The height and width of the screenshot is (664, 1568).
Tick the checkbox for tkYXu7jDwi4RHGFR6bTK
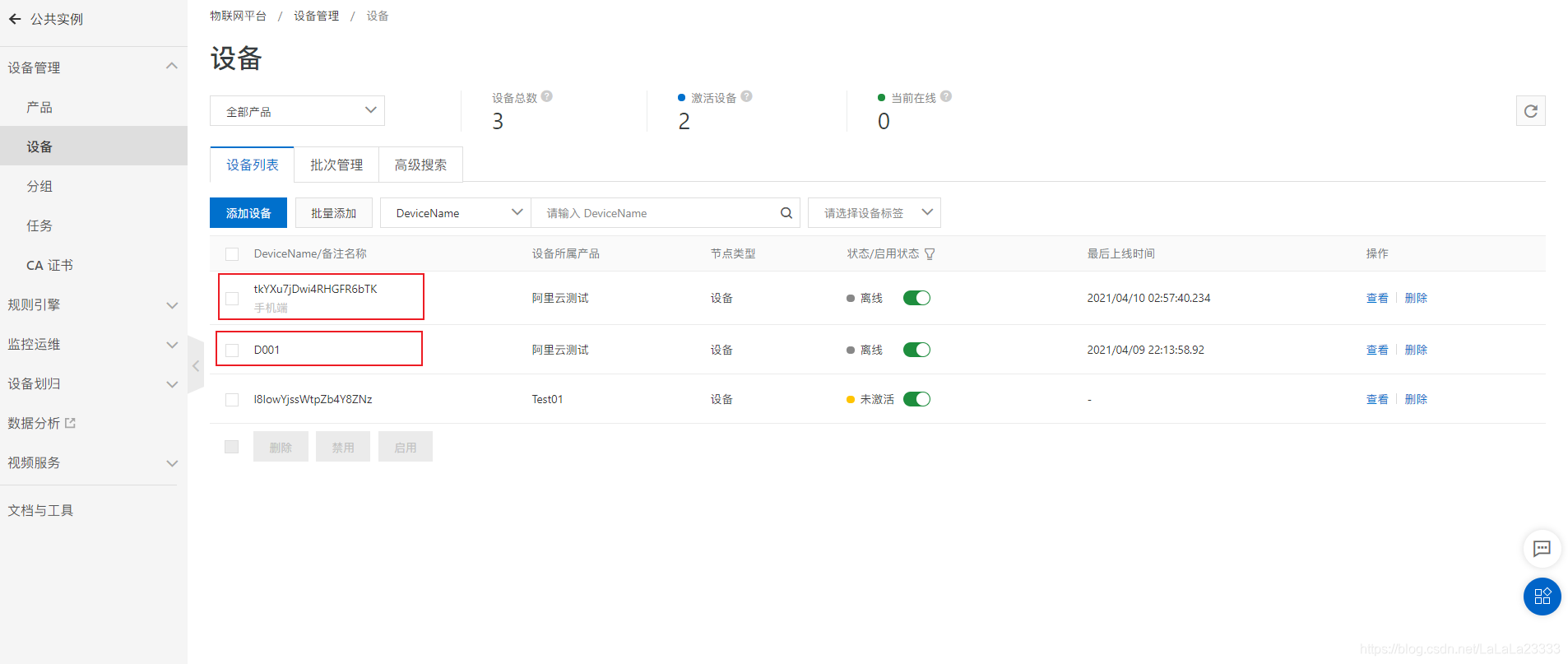(x=232, y=299)
